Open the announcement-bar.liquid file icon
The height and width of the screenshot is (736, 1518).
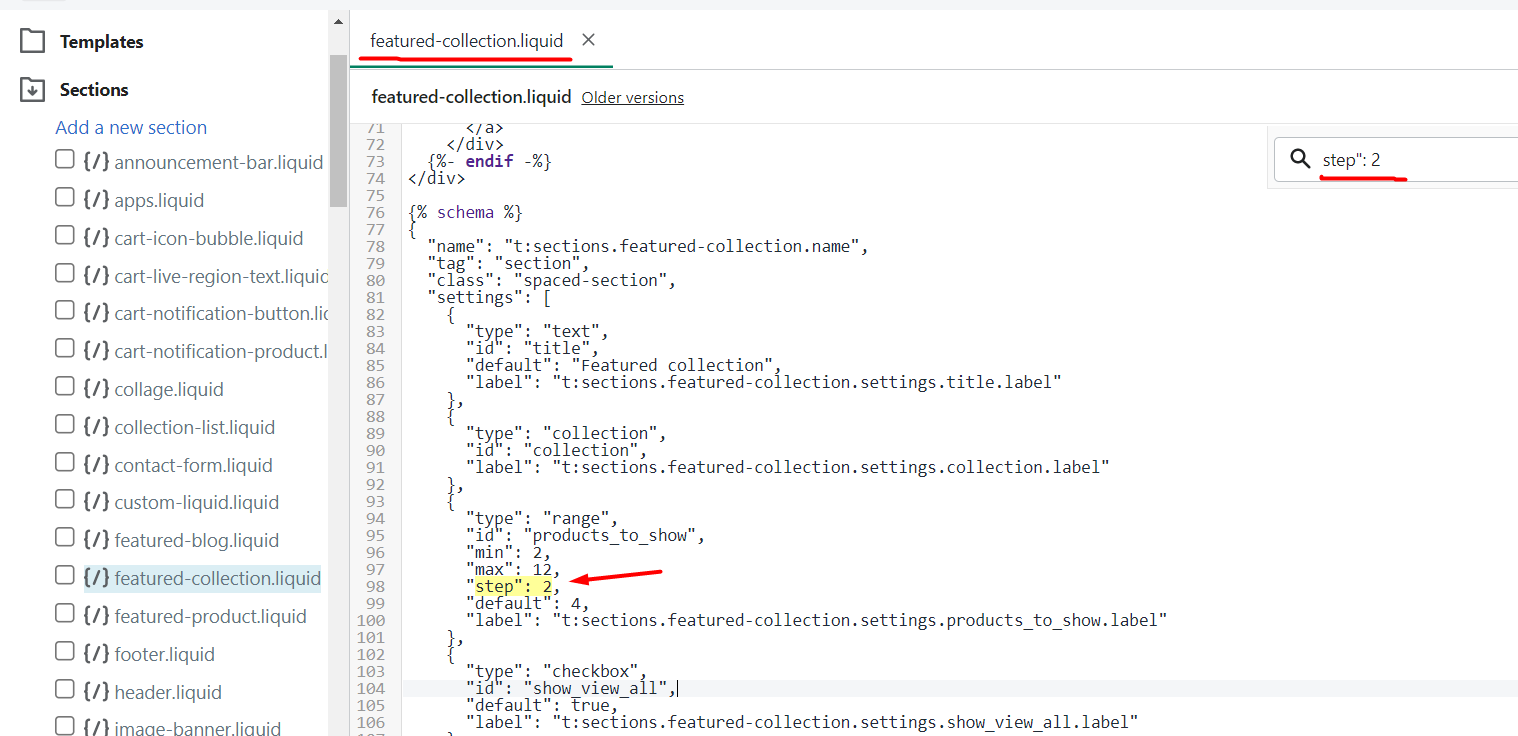96,162
